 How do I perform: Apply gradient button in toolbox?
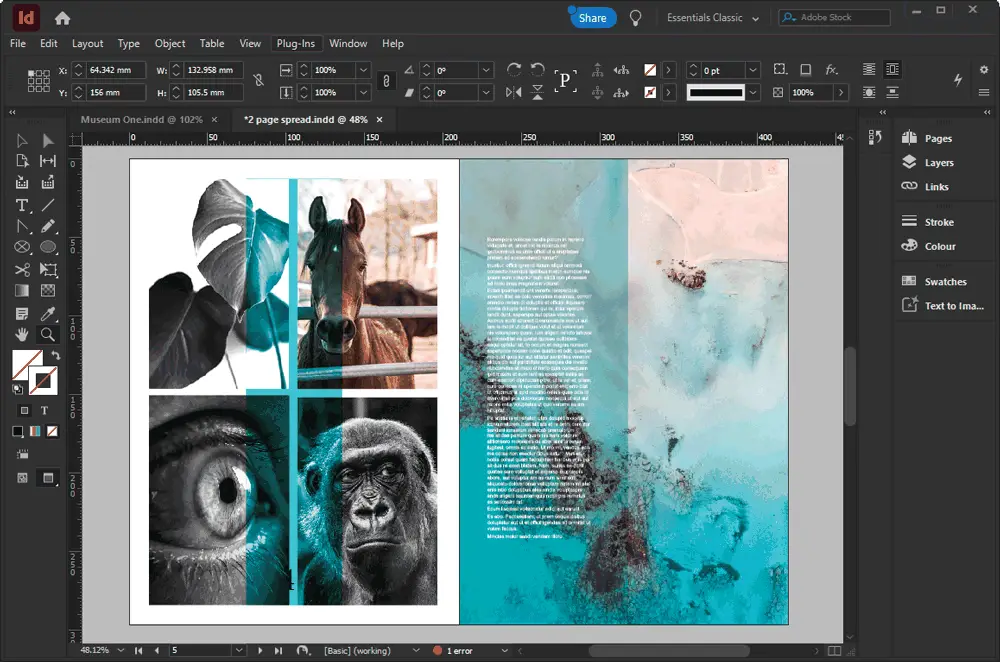(x=35, y=432)
